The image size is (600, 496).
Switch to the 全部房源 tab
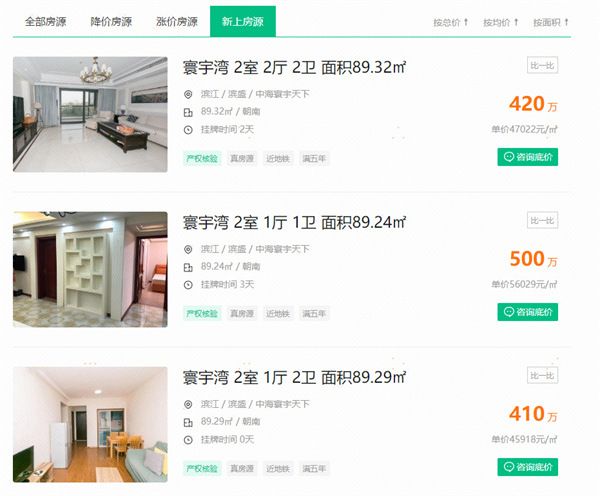[x=46, y=21]
